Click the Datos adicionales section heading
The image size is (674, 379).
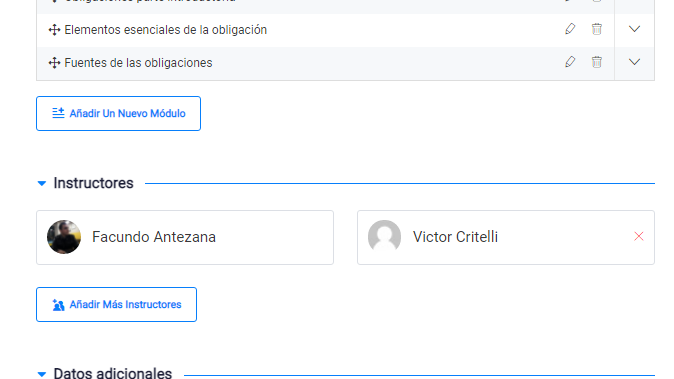(113, 373)
